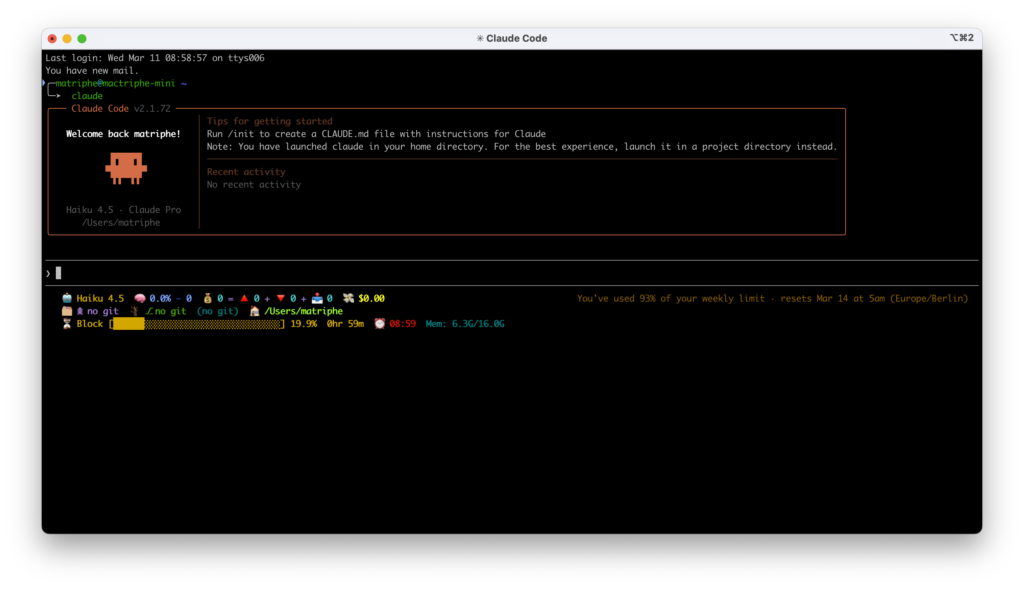Click the robot icon beside Haiku 4.5

(67, 298)
